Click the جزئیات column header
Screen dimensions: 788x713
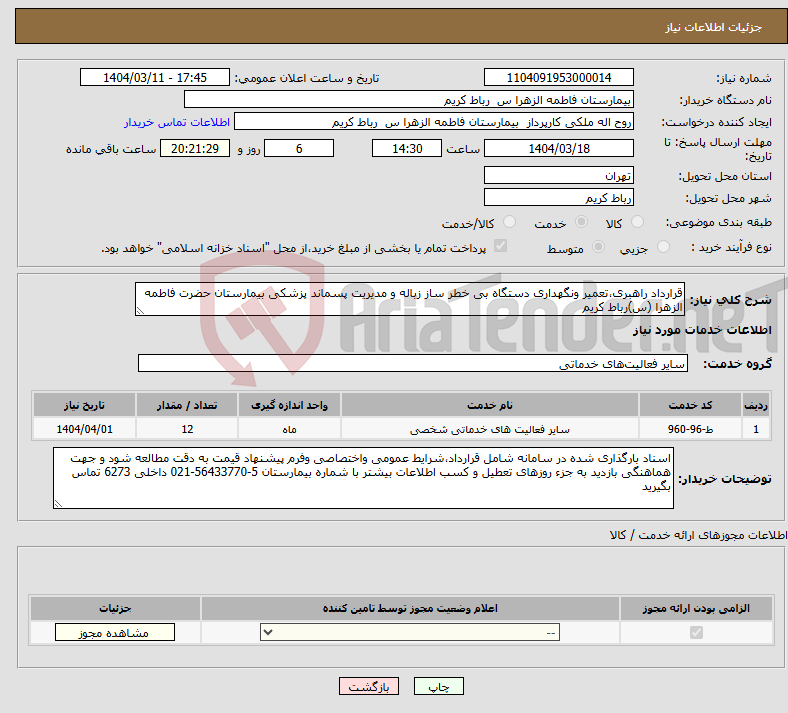click(115, 608)
